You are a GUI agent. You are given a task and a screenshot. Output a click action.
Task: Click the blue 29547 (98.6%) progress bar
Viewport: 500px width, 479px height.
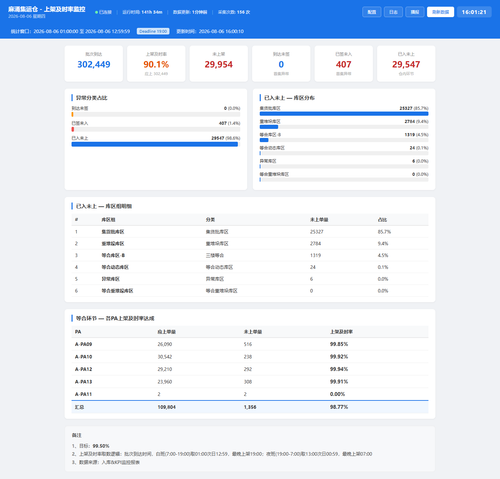click(x=156, y=144)
